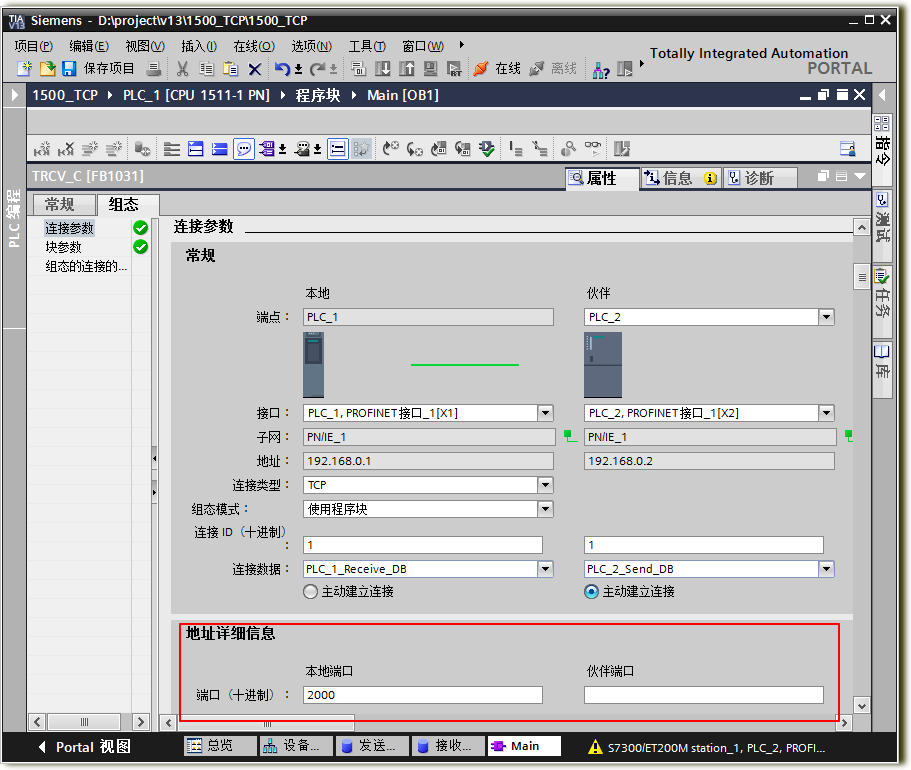This screenshot has height=770, width=911.
Task: Open the 连接类型 TCP dropdown
Action: coord(545,485)
